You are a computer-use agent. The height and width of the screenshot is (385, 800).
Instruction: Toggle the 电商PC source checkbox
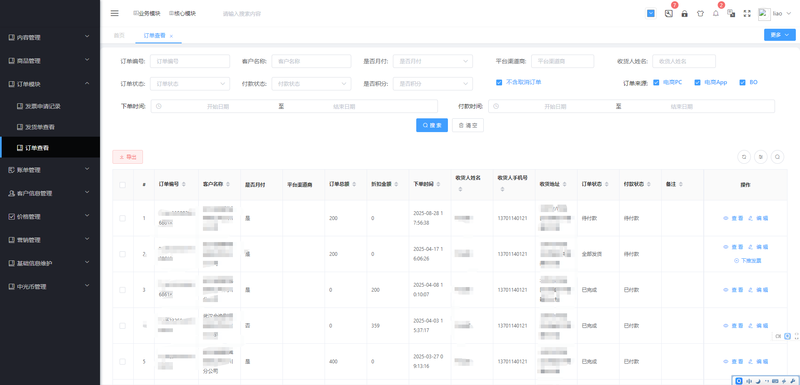(656, 82)
